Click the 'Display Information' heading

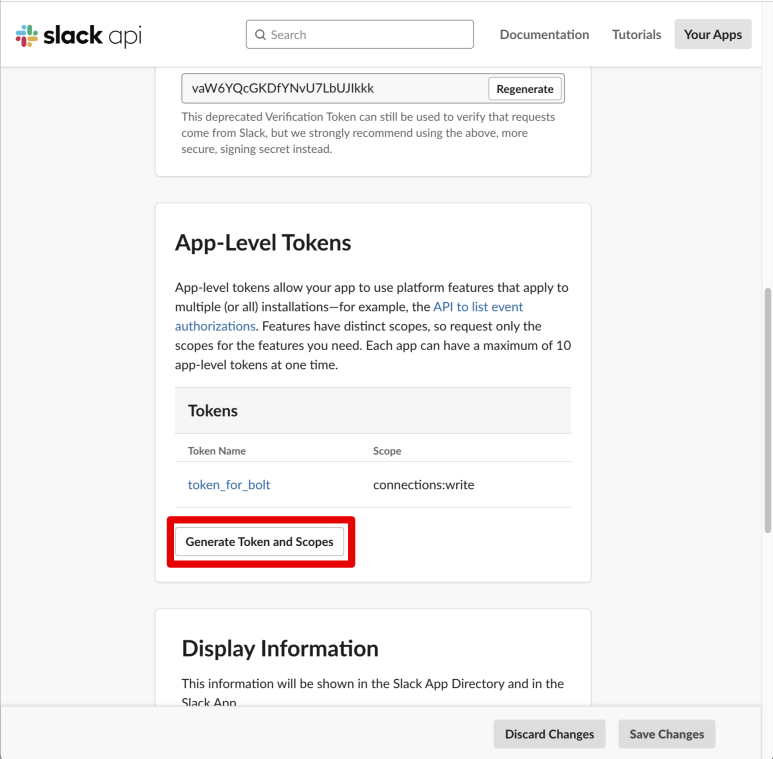pyautogui.click(x=280, y=649)
